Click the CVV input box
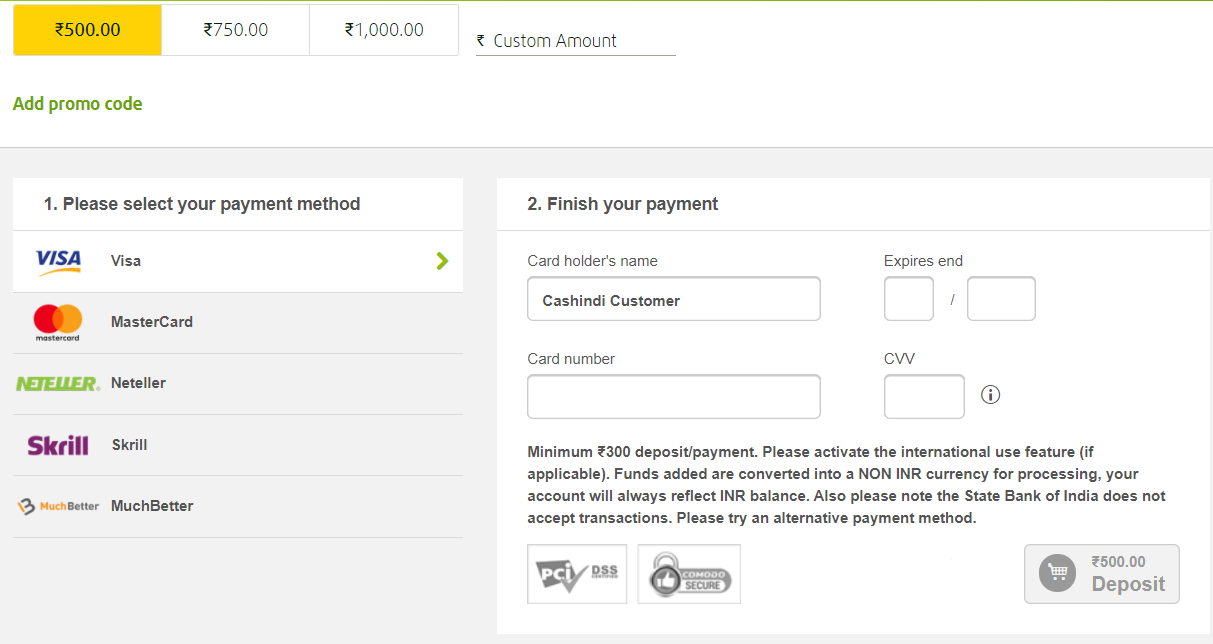Screen dimensions: 1213x644 point(924,396)
